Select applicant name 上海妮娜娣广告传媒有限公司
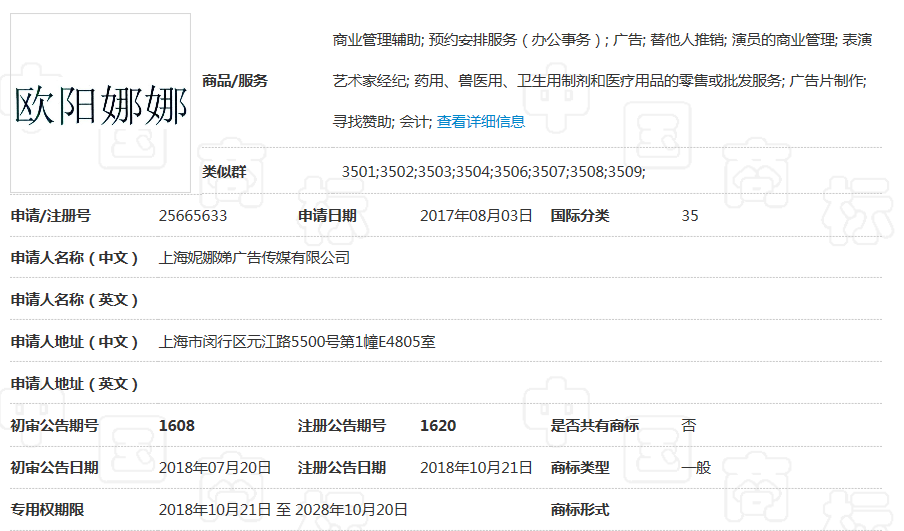 click(254, 258)
